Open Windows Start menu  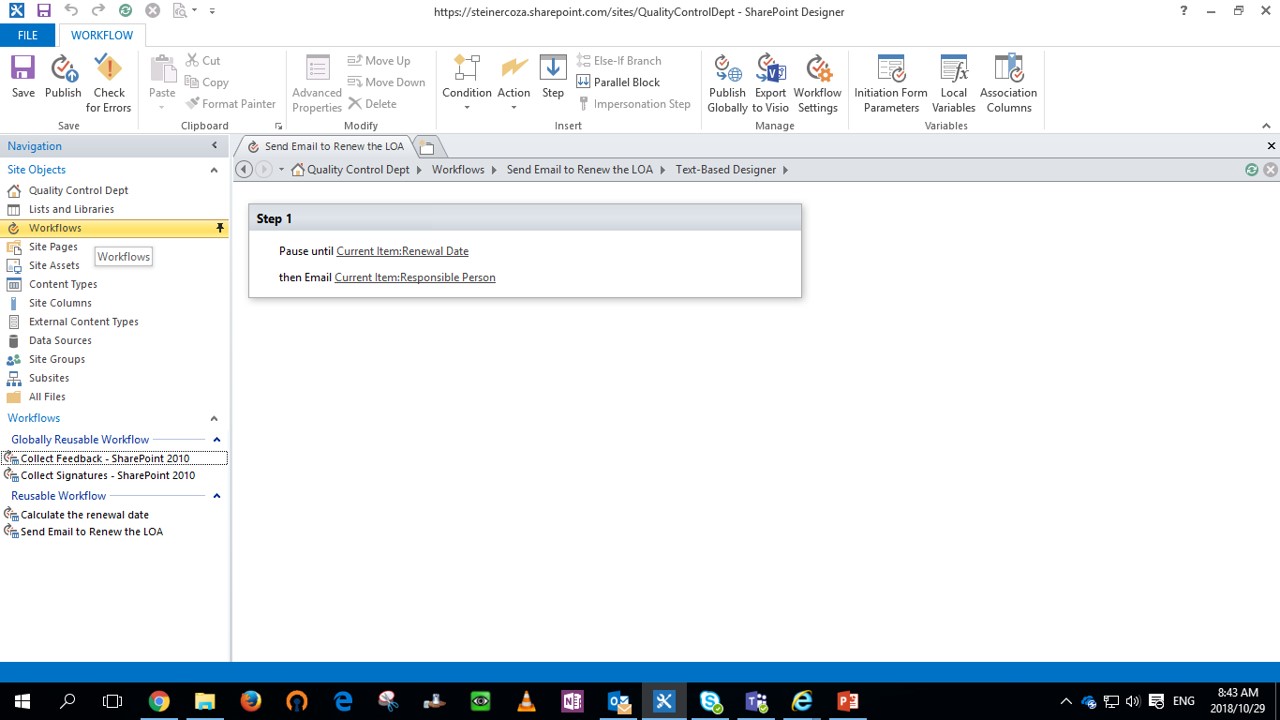[22, 701]
